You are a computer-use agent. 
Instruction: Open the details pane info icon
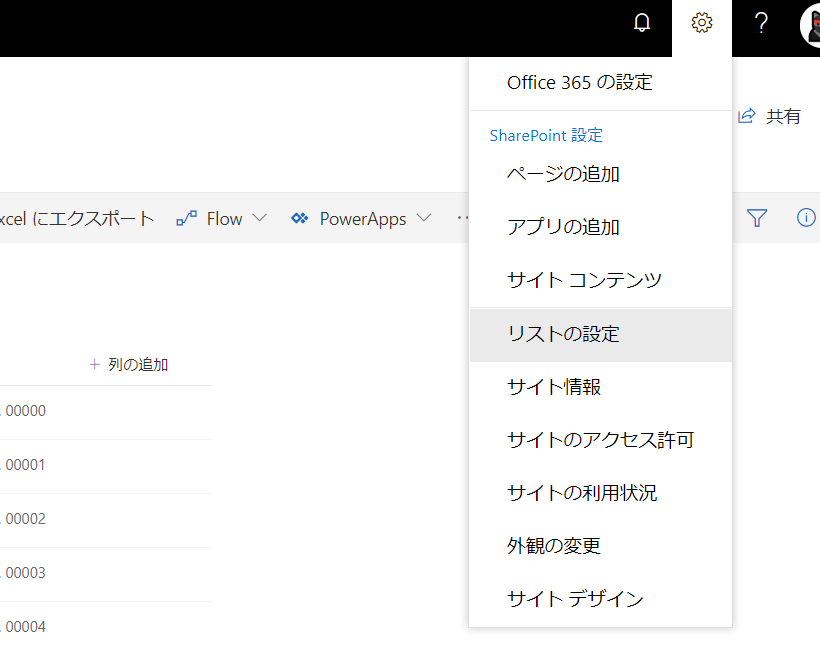(x=806, y=217)
